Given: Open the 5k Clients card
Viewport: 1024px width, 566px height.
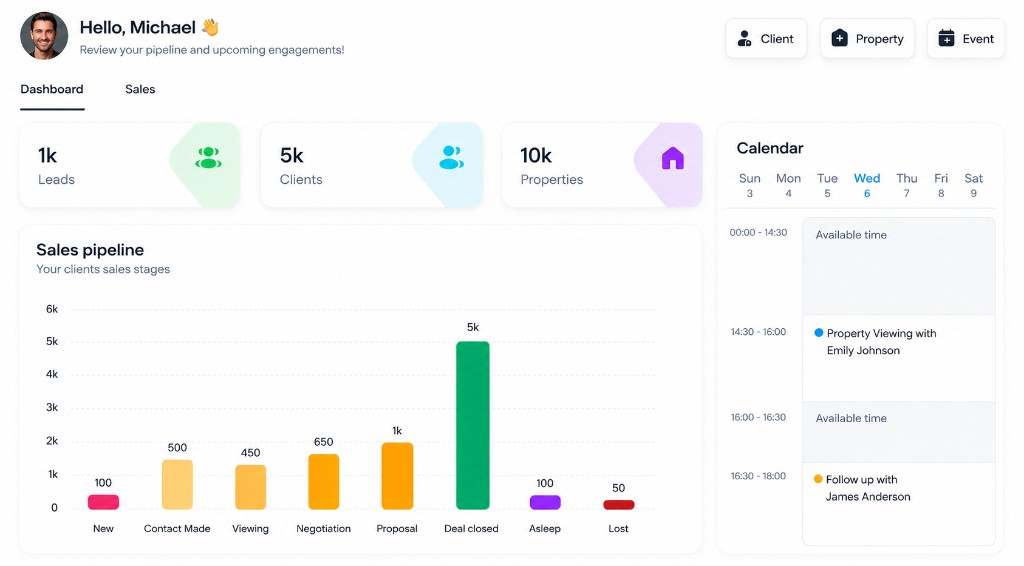Looking at the screenshot, I should click(372, 165).
